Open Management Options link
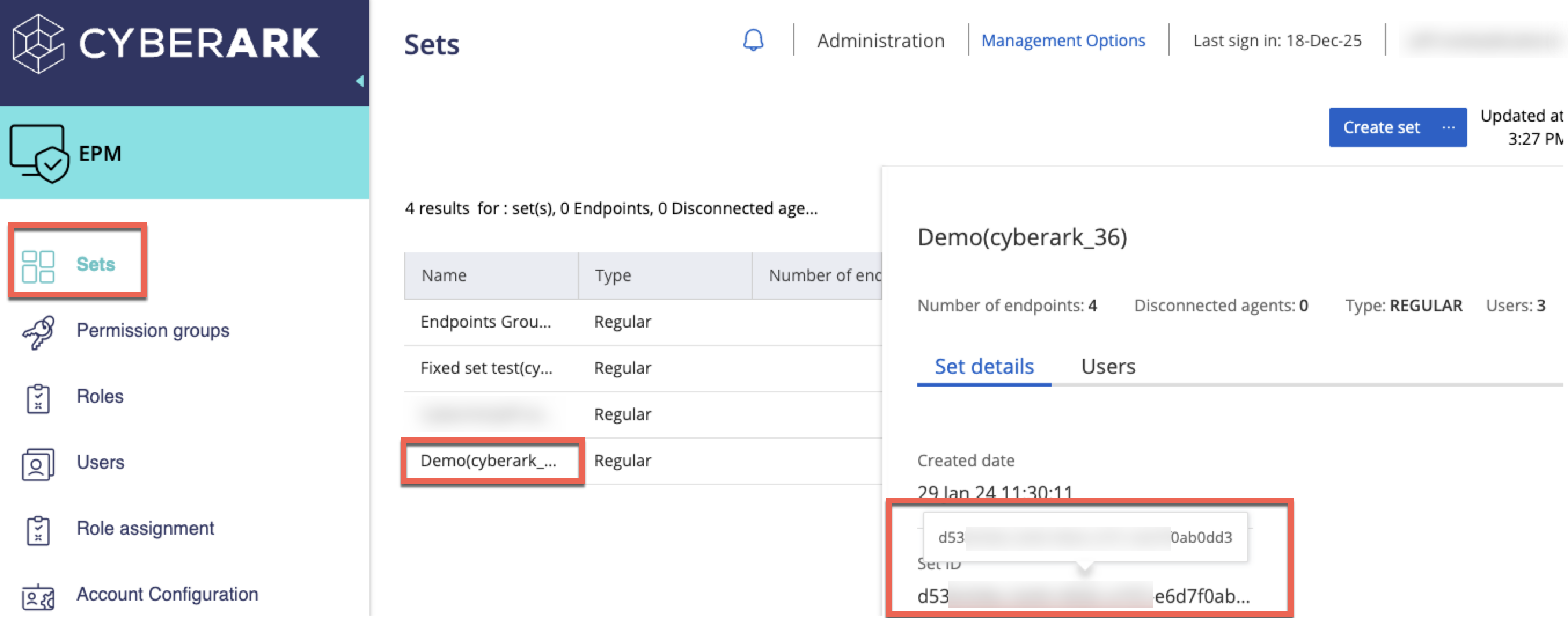 click(1063, 41)
